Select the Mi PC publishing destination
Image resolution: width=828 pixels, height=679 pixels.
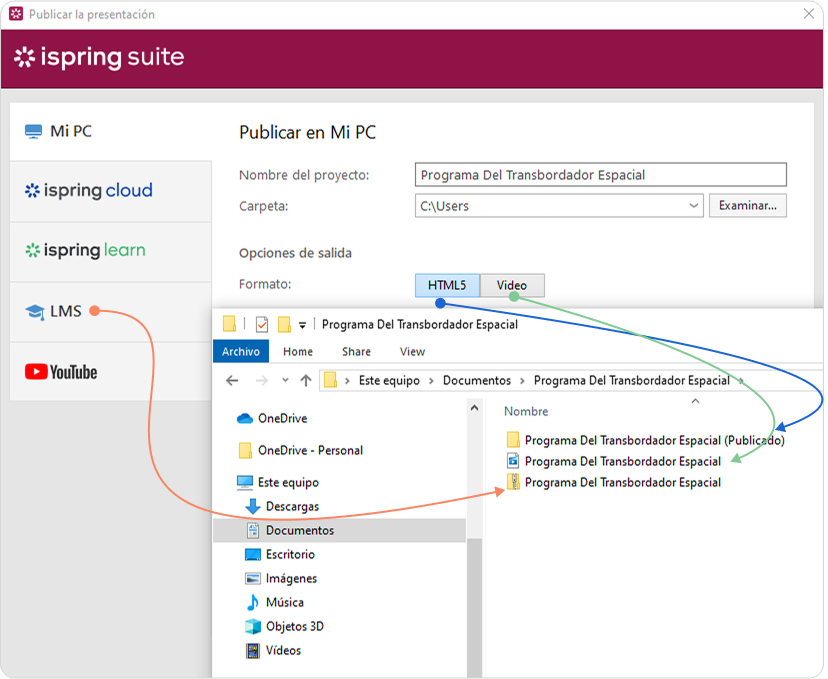[110, 131]
